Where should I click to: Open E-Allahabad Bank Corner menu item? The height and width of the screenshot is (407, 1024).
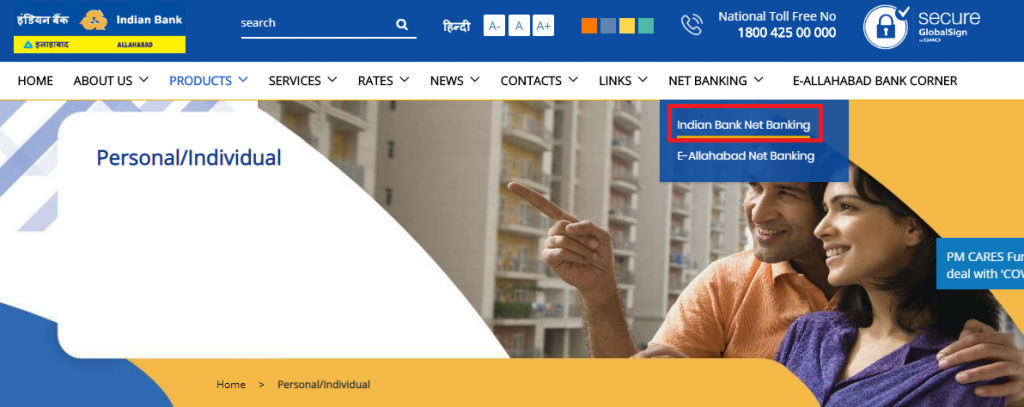coord(874,80)
